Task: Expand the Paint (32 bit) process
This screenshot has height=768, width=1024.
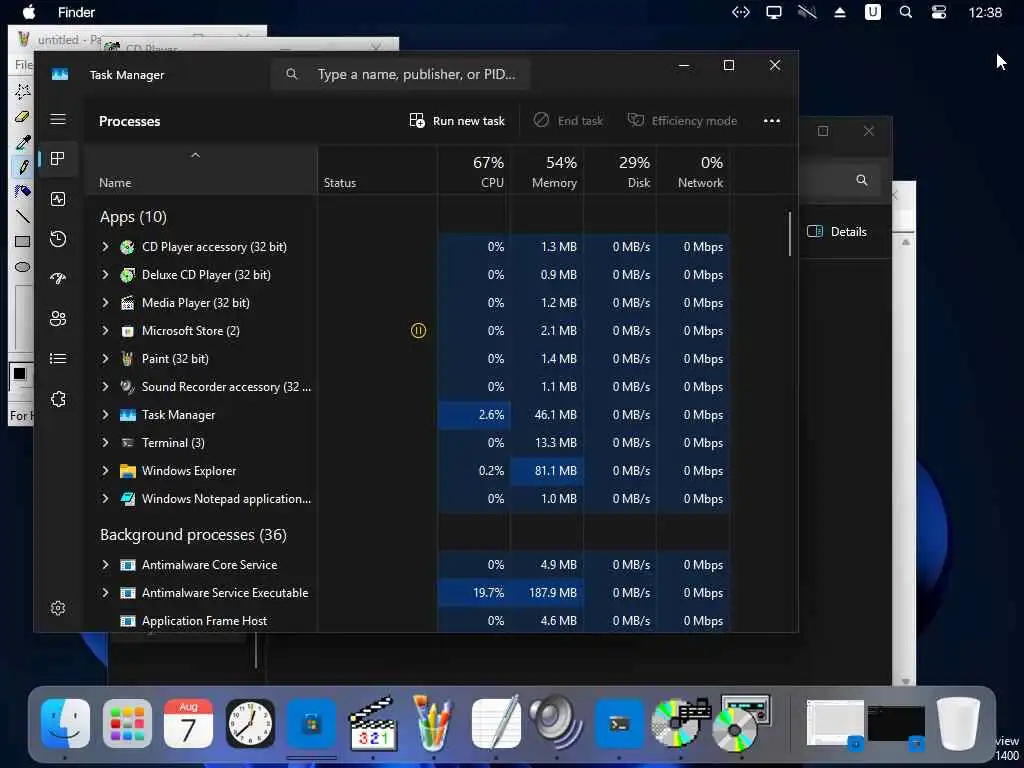Action: pos(105,359)
